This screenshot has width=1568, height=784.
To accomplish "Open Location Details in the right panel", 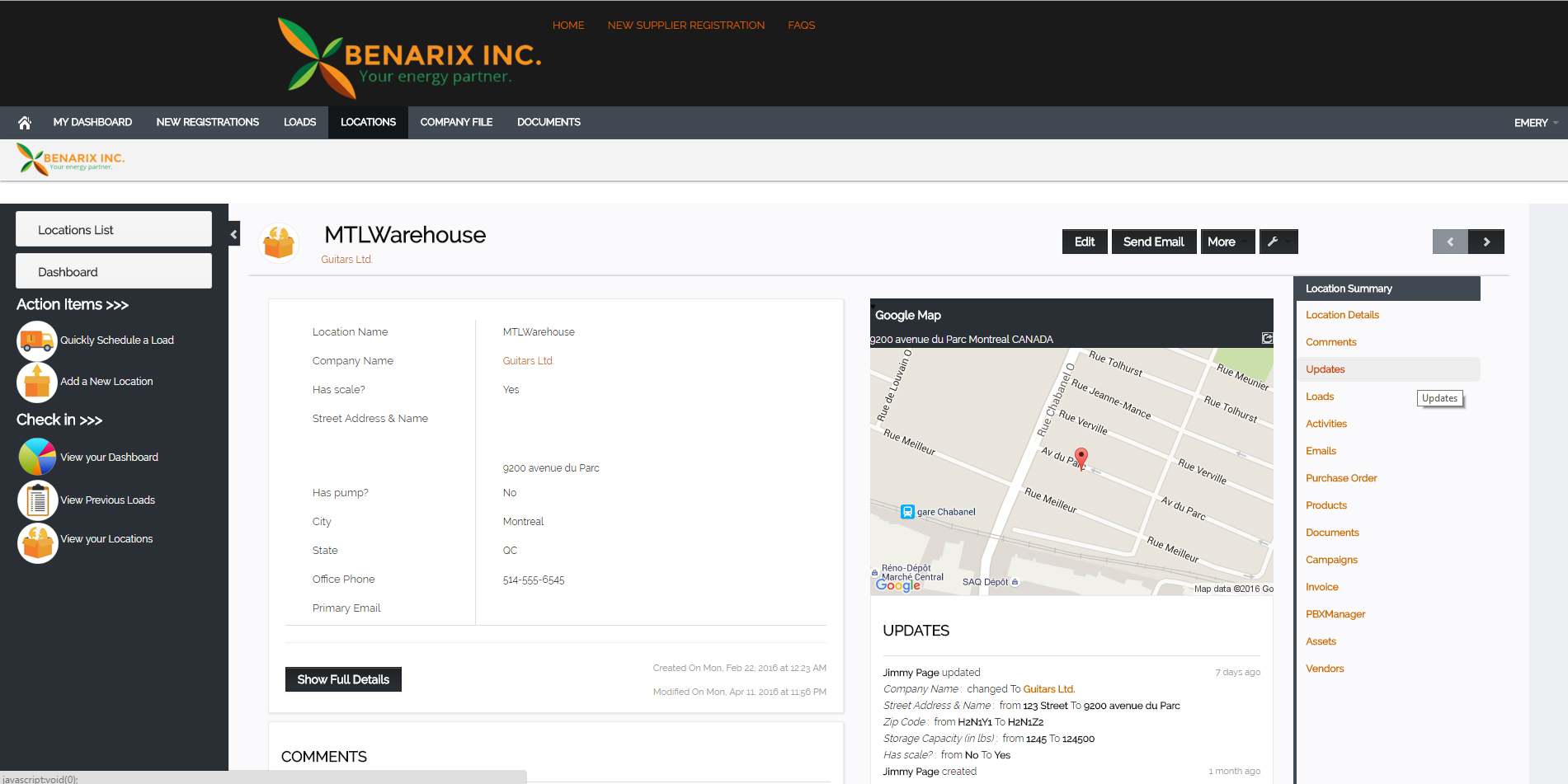I will pos(1342,315).
